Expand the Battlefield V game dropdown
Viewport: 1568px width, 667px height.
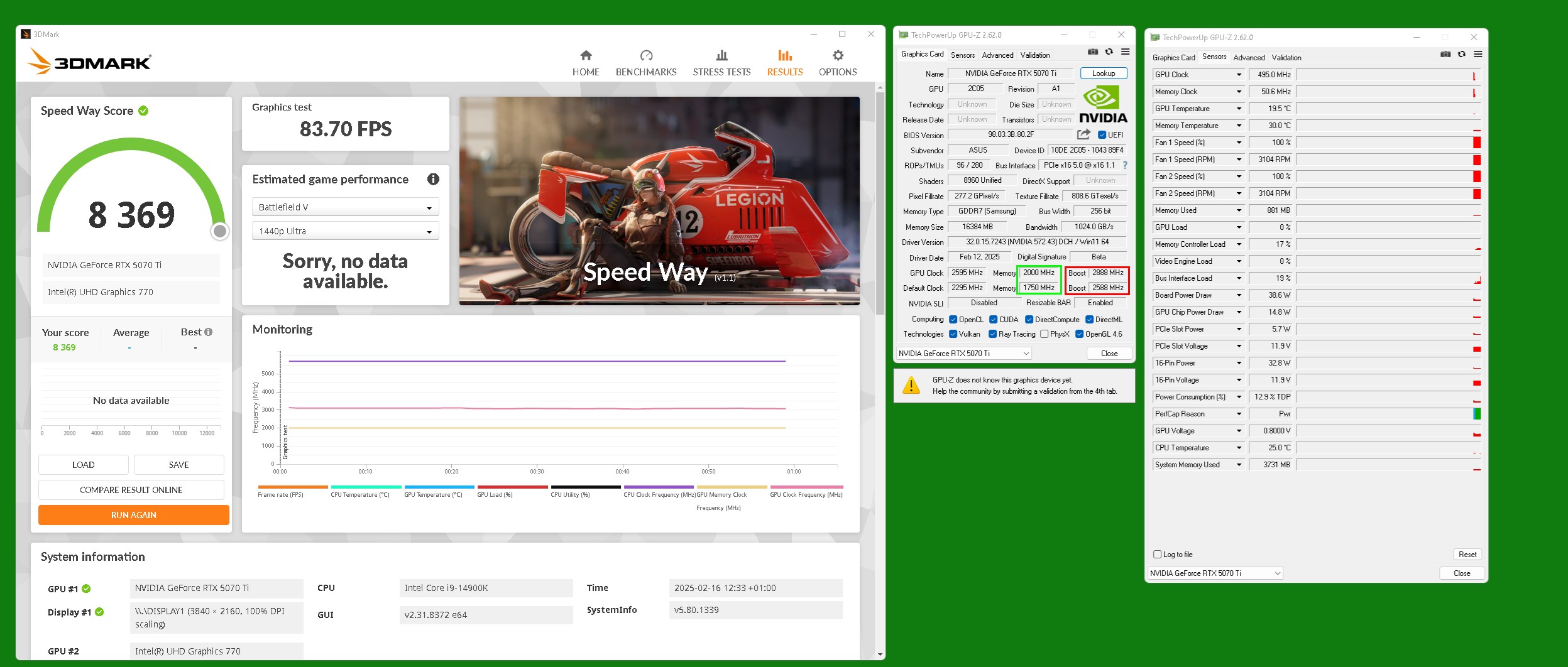(345, 207)
